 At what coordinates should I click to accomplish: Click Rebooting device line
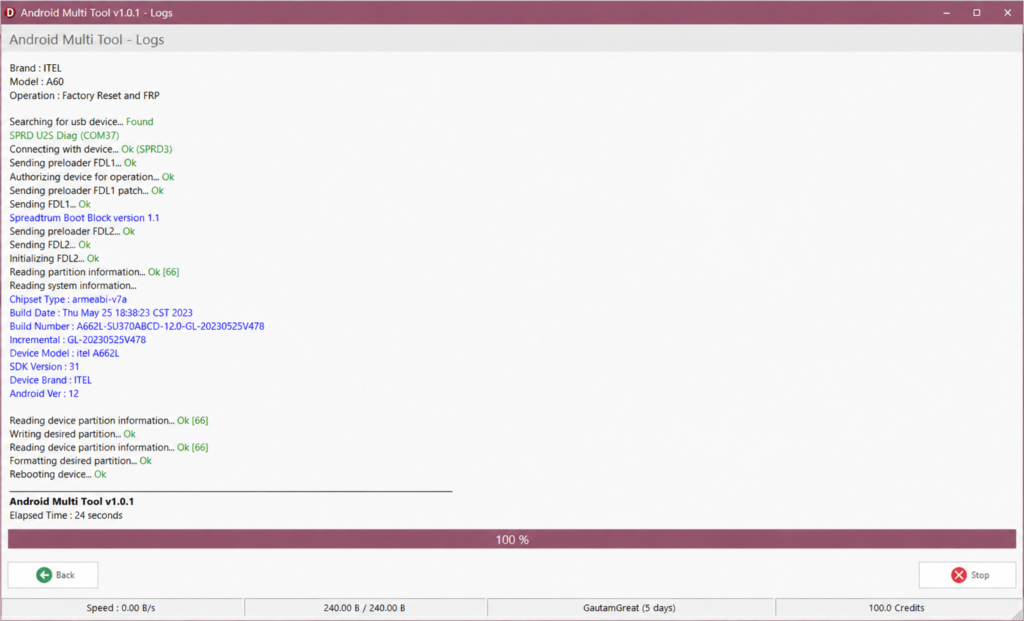(x=57, y=474)
